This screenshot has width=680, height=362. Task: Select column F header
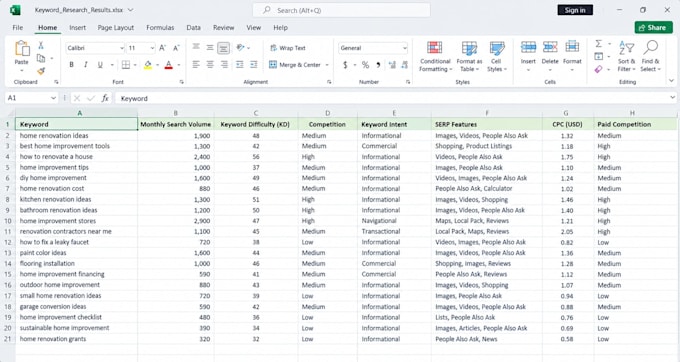click(487, 113)
